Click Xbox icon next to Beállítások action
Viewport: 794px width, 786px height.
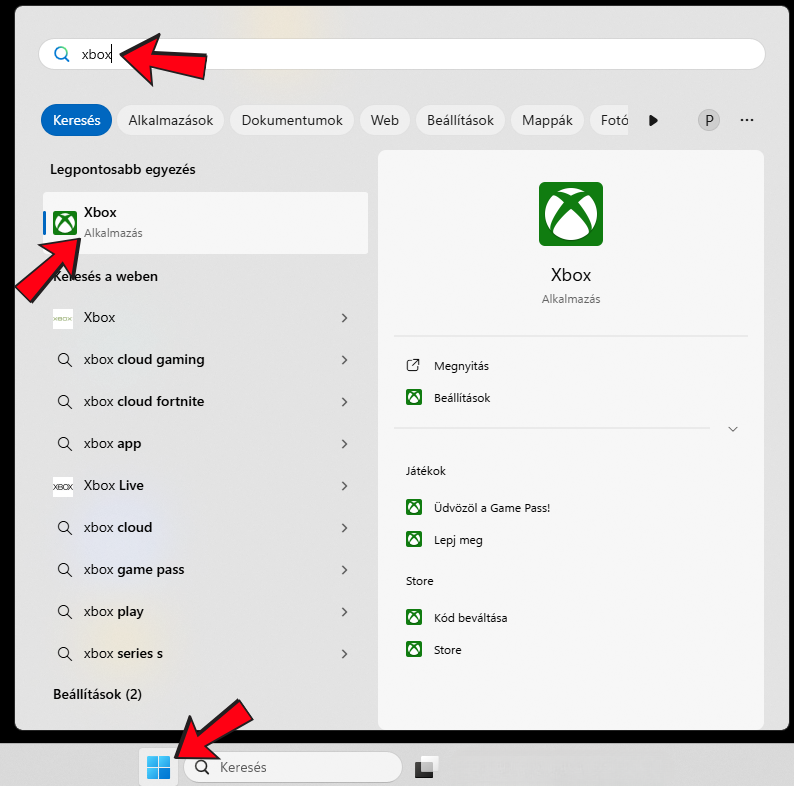point(414,397)
